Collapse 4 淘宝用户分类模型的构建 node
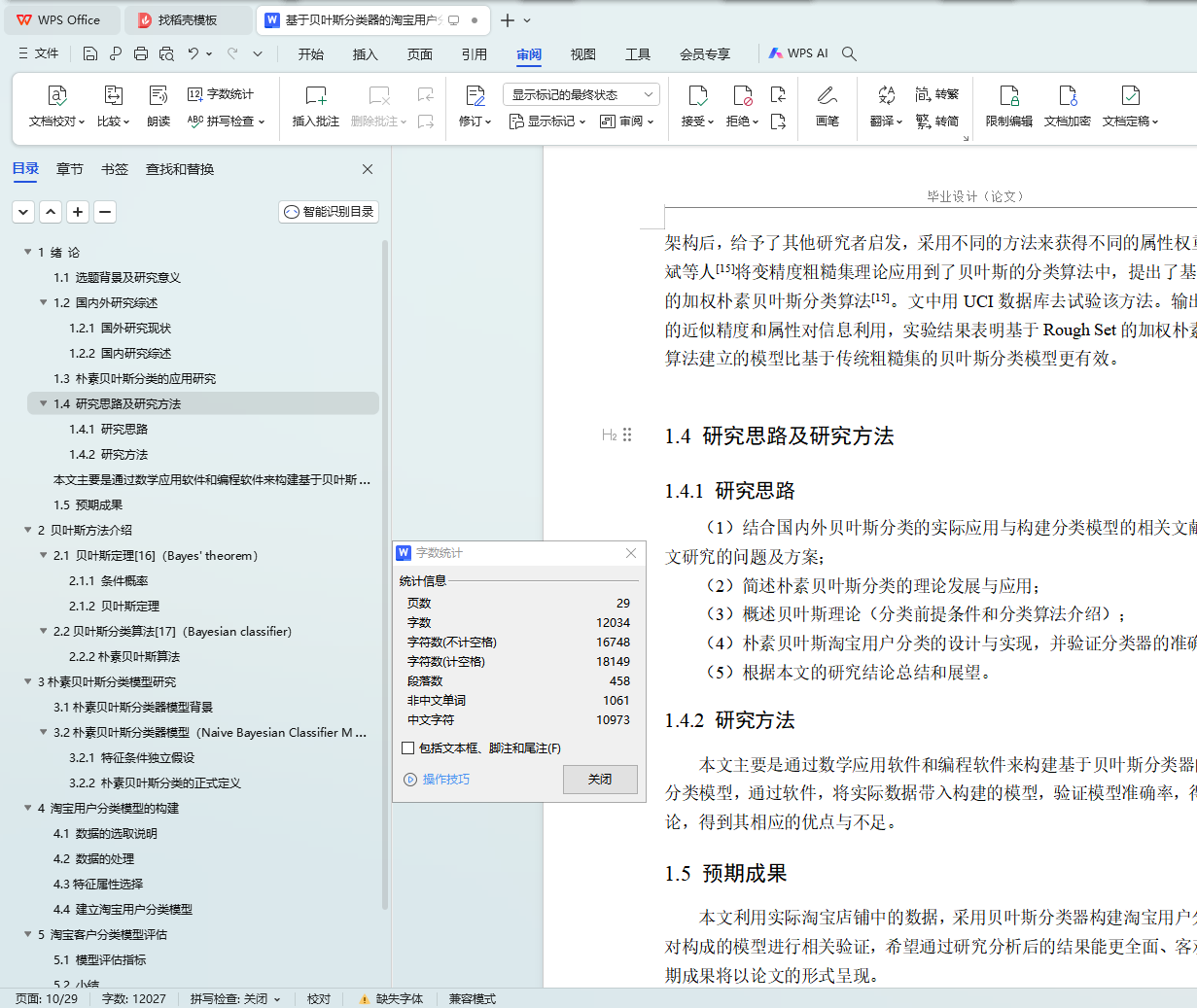This screenshot has width=1197, height=1008. (x=27, y=808)
